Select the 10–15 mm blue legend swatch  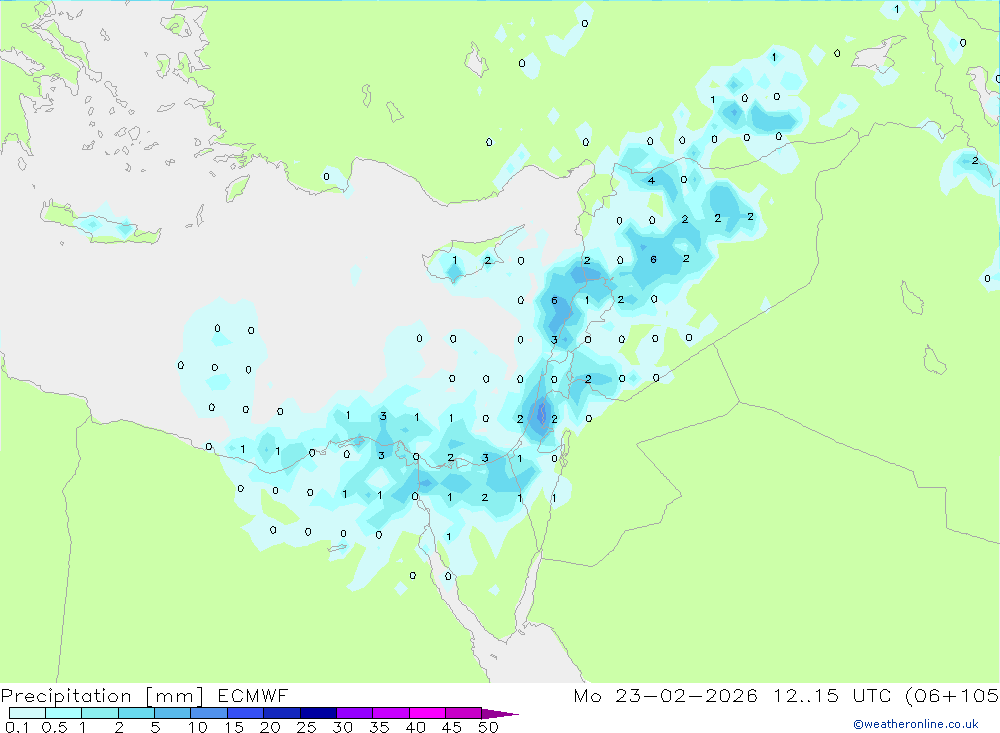coord(209,713)
